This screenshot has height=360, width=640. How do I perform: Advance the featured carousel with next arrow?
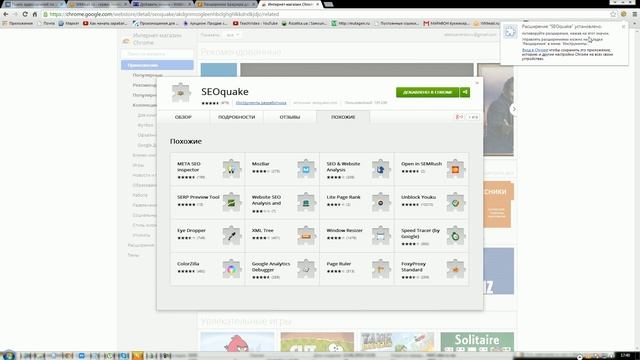(514, 109)
